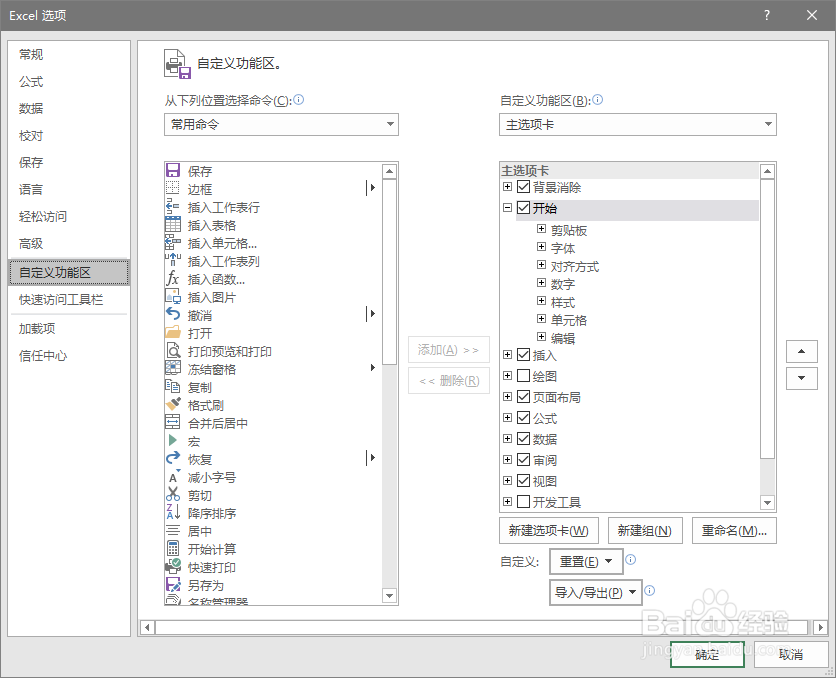Click the ribbon tree scrollbar thumb
This screenshot has height=678, width=836.
(767, 319)
